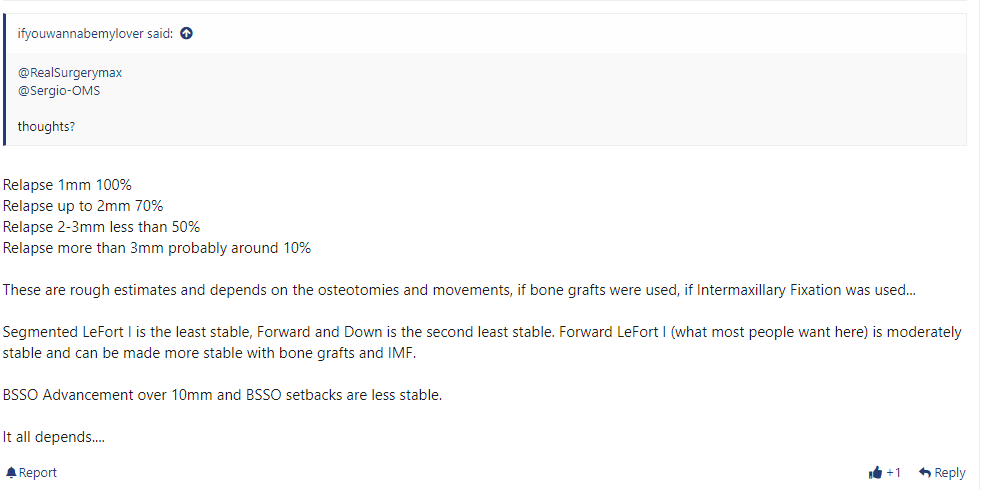Click the empty area of quoted box
Screen dimensions: 984x490
pos(565,100)
